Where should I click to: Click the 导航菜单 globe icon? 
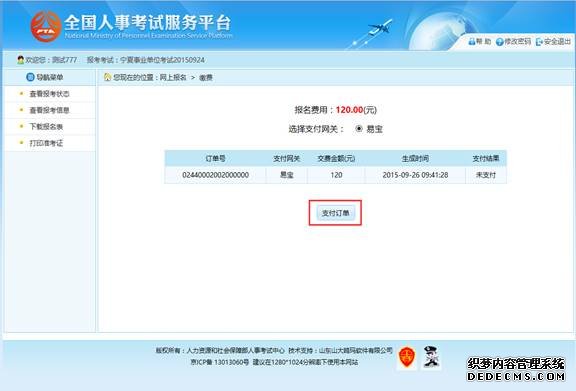tap(30, 77)
